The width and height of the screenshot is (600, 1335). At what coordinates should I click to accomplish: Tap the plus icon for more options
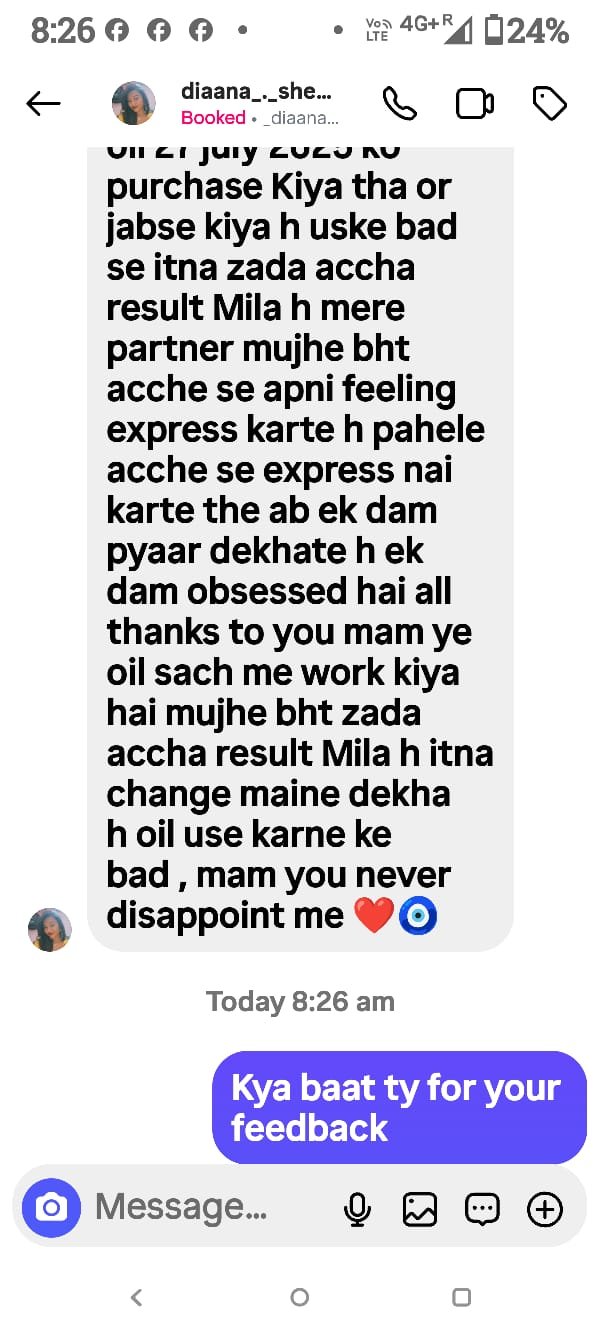(545, 1210)
